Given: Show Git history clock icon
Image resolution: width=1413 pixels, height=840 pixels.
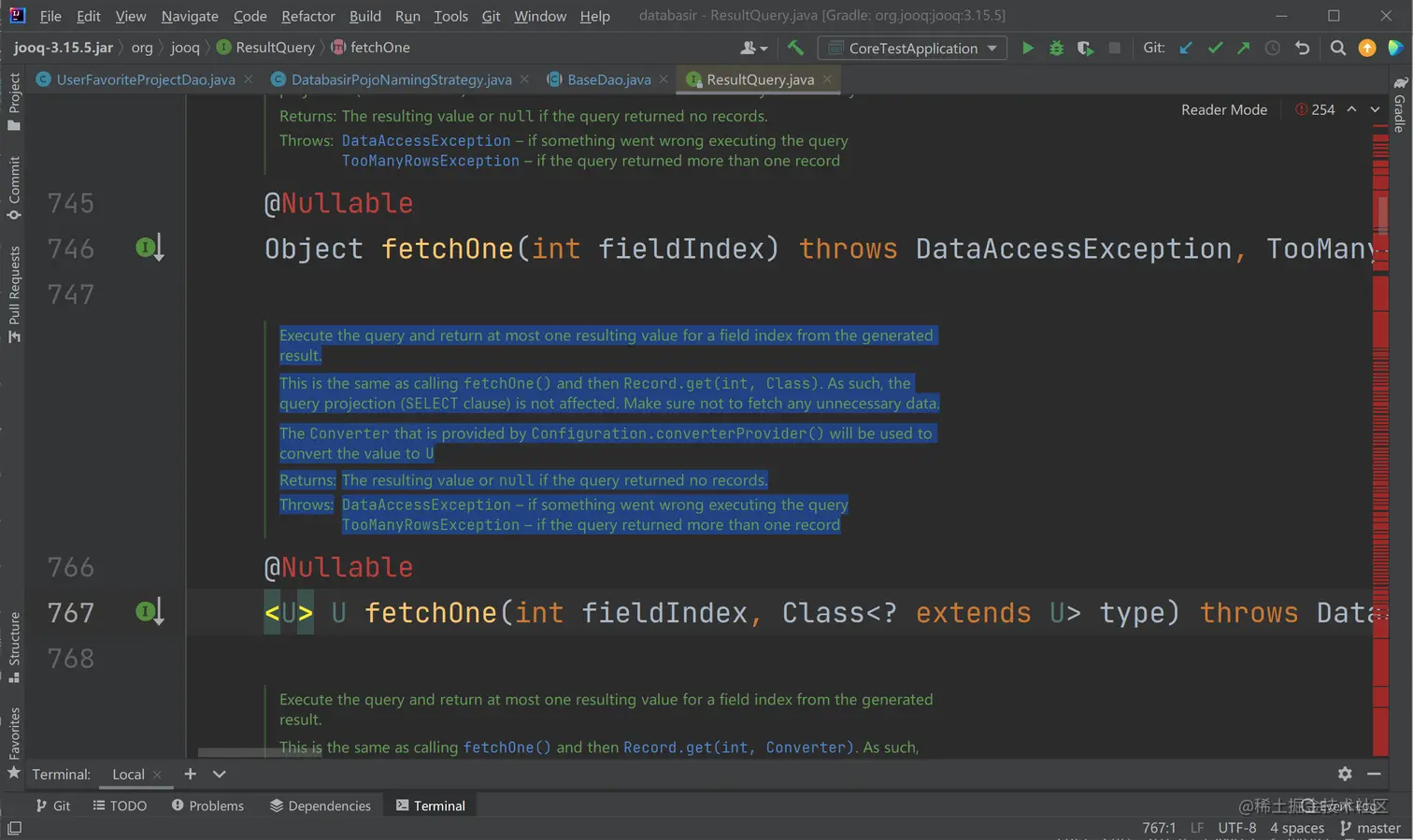Looking at the screenshot, I should pyautogui.click(x=1273, y=48).
